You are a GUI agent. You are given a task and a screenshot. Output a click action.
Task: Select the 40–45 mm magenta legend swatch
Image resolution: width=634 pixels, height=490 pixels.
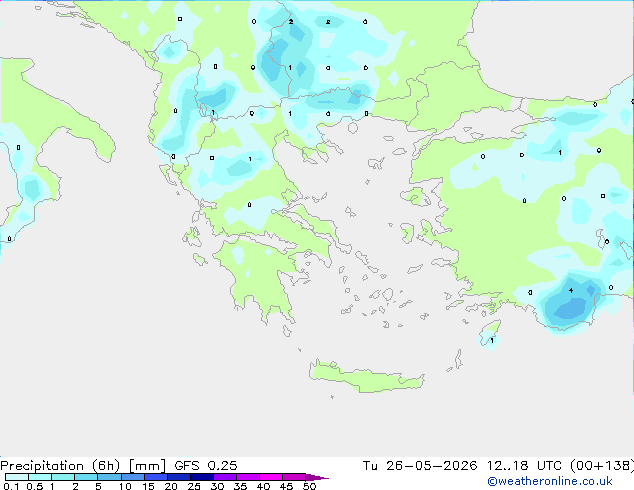coord(271,477)
